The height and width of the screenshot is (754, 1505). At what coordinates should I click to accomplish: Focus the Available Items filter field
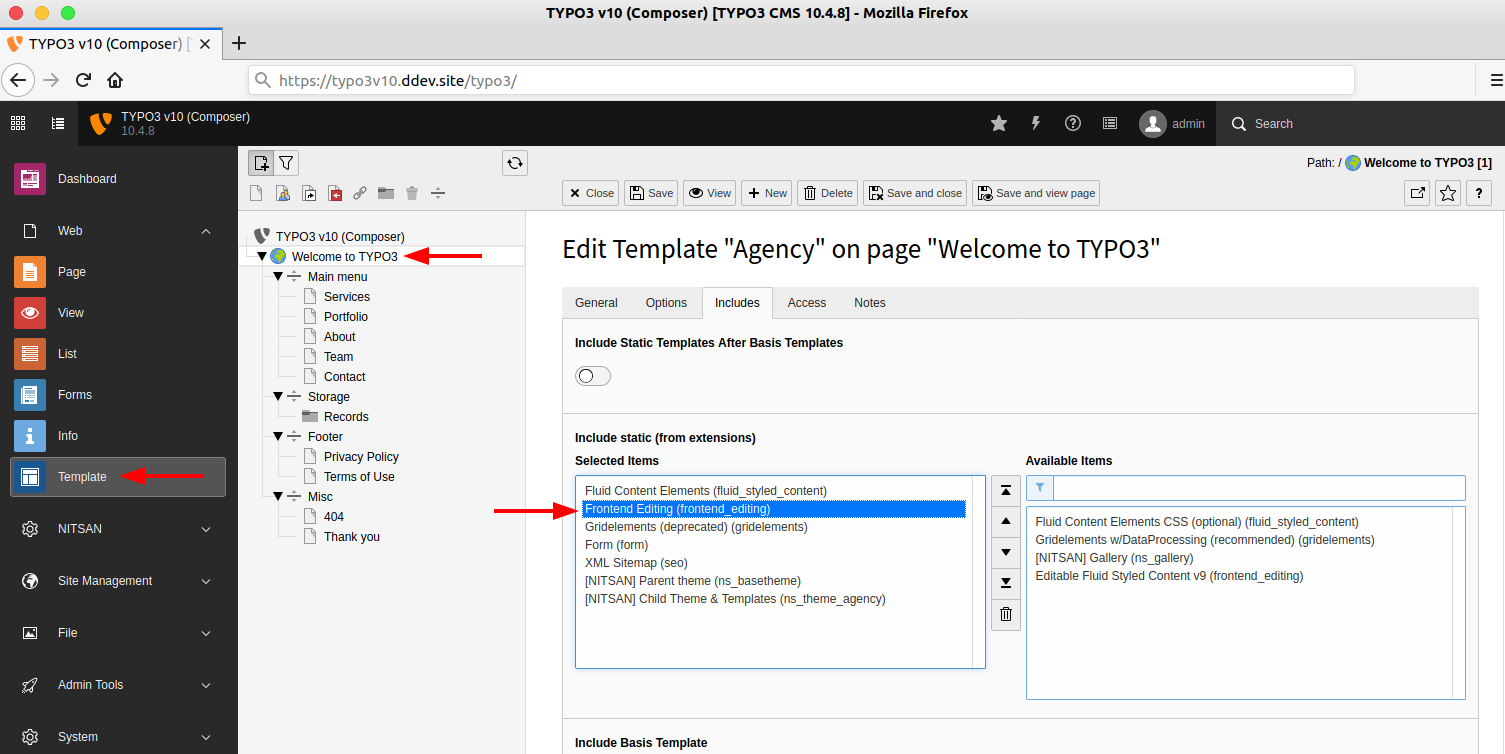[1259, 488]
